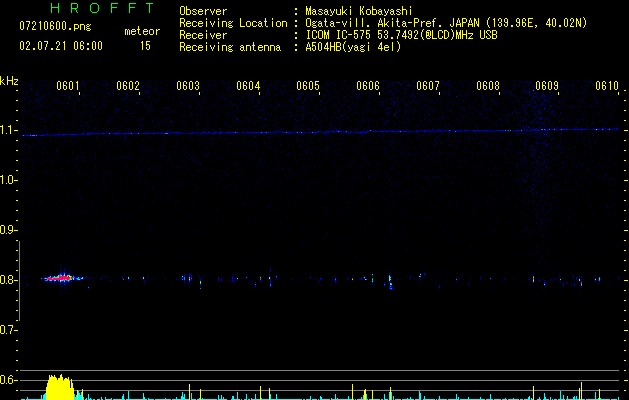Click the 0609 time marker
629x400 pixels.
pyautogui.click(x=547, y=86)
